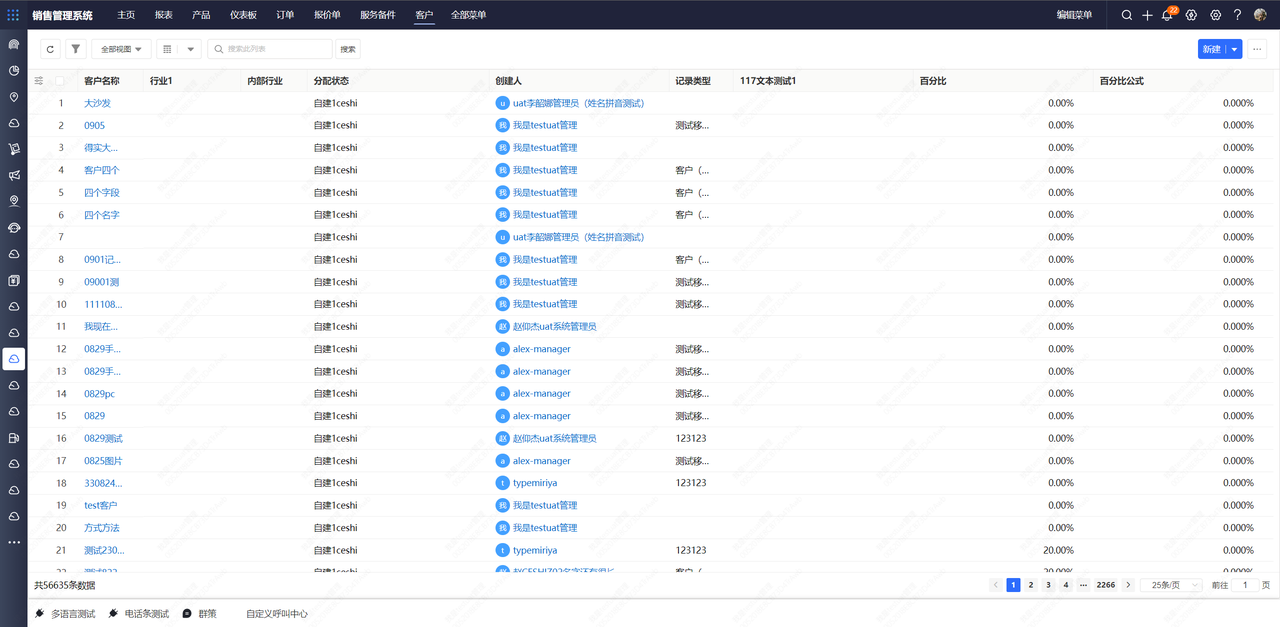
Task: Switch to the 报表 menu tab
Action: click(163, 15)
